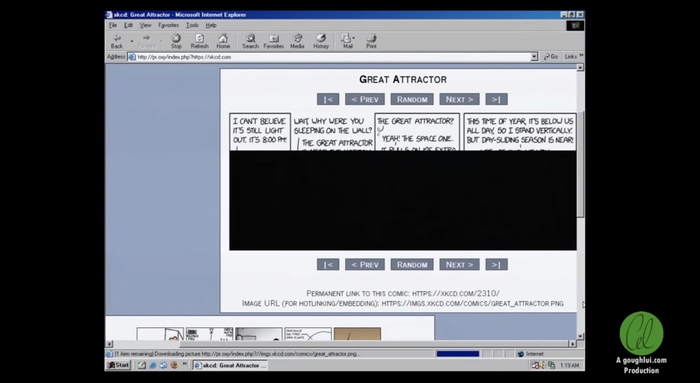Open the Help menu
The width and height of the screenshot is (700, 383).
[211, 25]
